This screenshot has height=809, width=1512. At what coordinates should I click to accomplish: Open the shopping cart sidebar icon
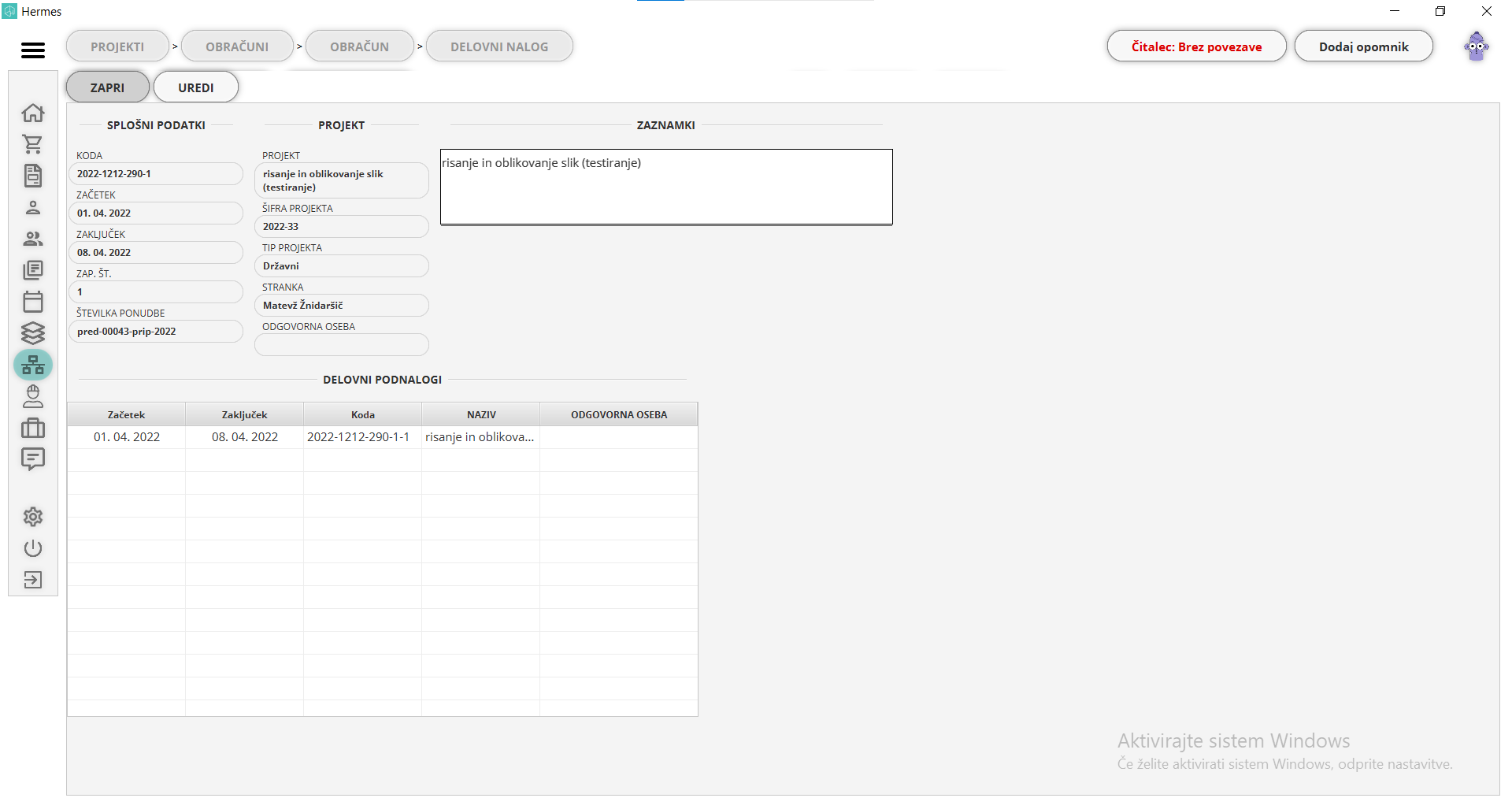(33, 144)
